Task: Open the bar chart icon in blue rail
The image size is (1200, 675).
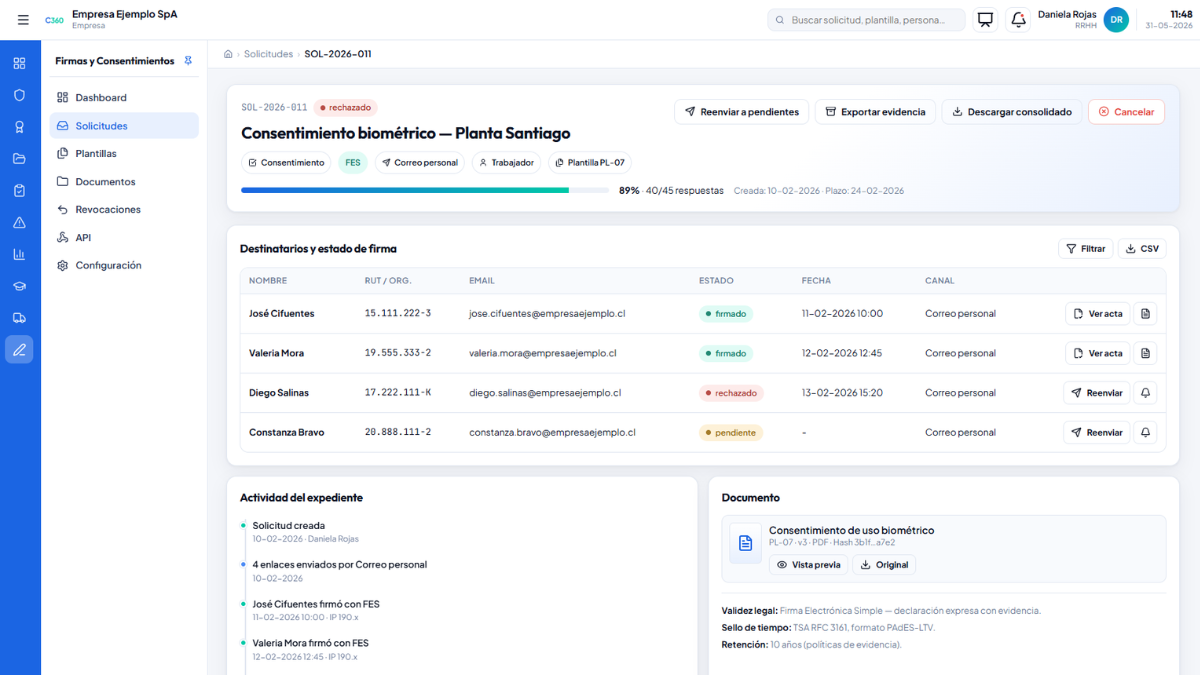Action: point(19,254)
